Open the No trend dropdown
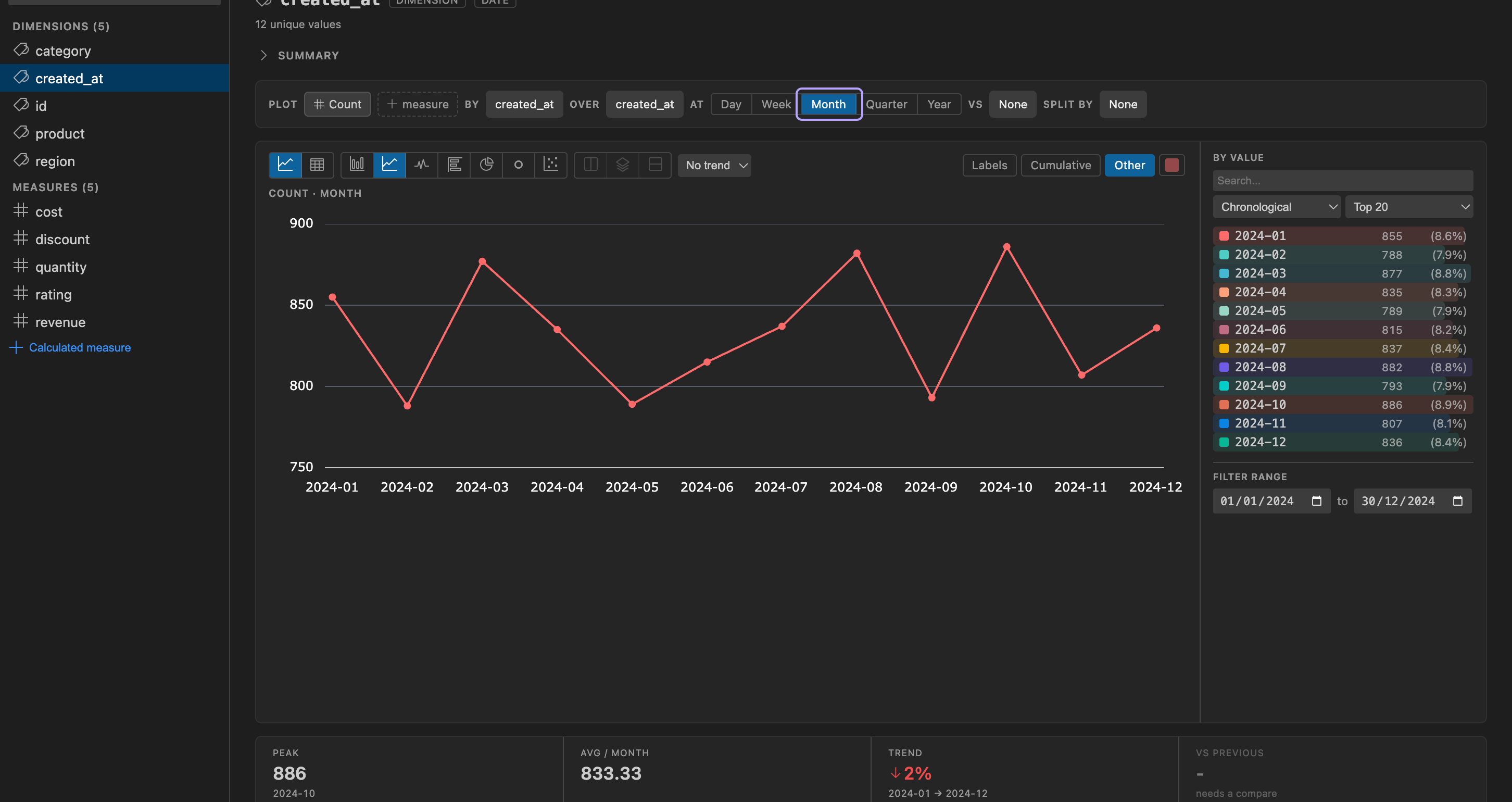The height and width of the screenshot is (802, 1512). (x=714, y=165)
